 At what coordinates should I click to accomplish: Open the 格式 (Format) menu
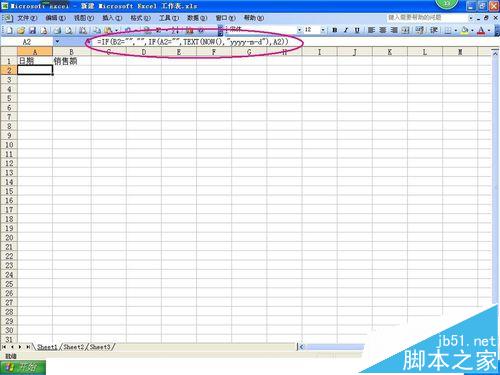click(x=141, y=18)
